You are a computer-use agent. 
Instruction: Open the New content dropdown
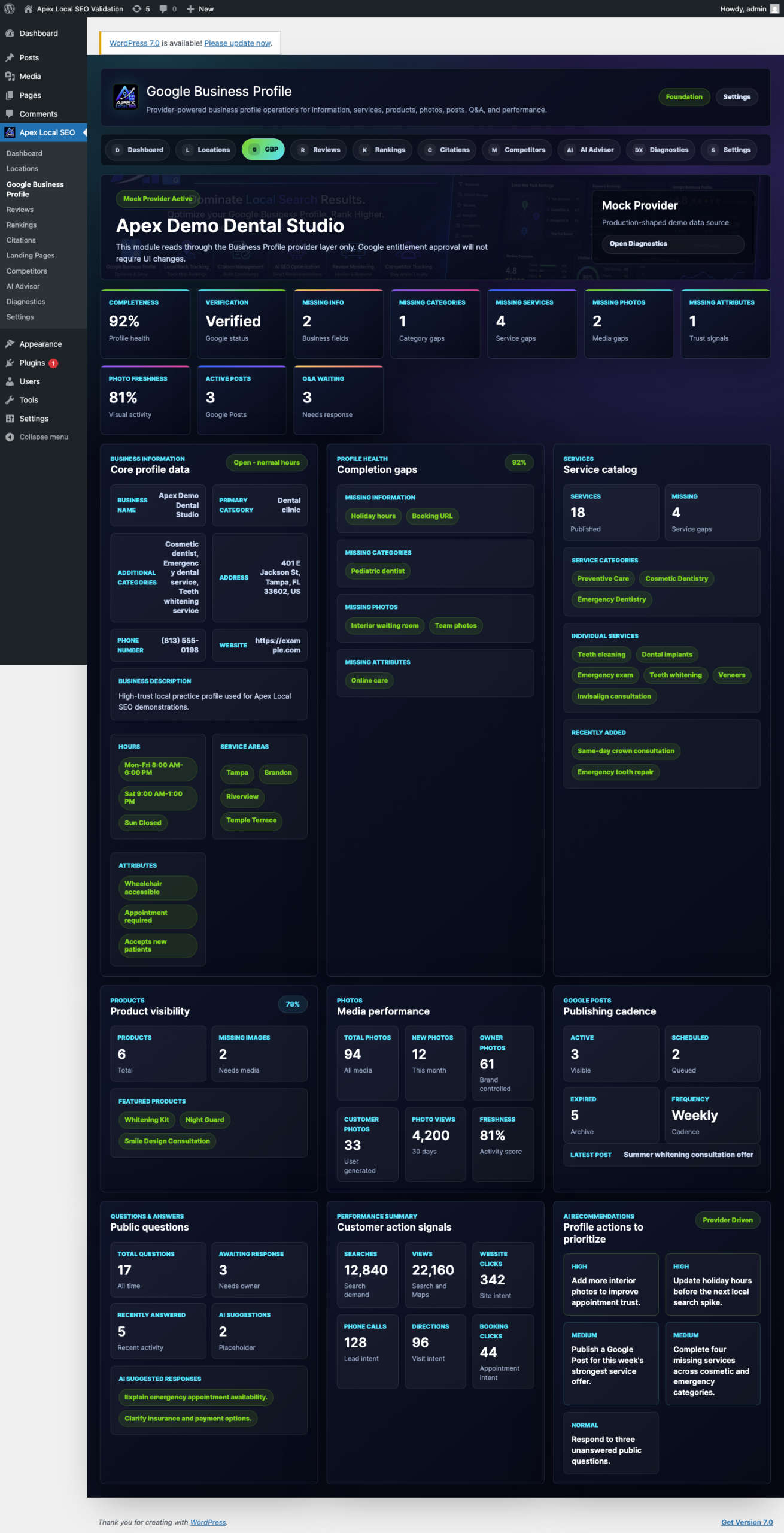point(200,8)
